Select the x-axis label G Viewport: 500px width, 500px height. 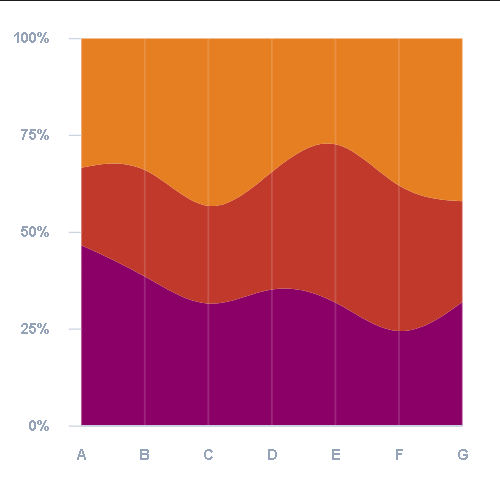click(463, 455)
